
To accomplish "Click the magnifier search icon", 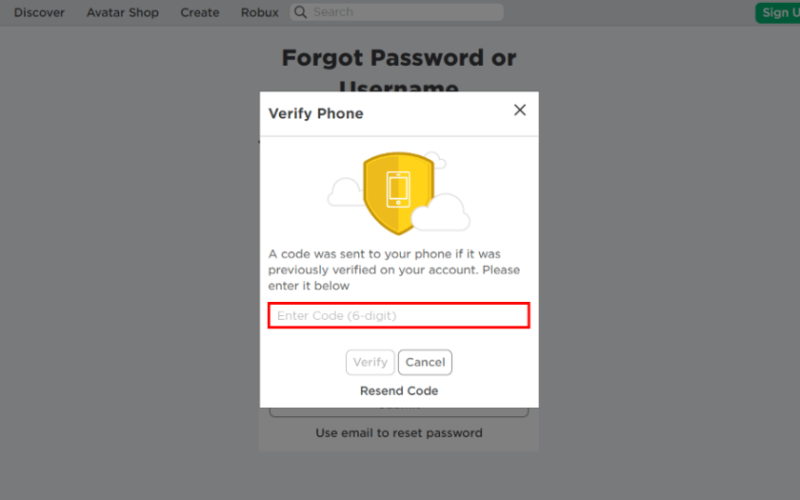I will (301, 12).
